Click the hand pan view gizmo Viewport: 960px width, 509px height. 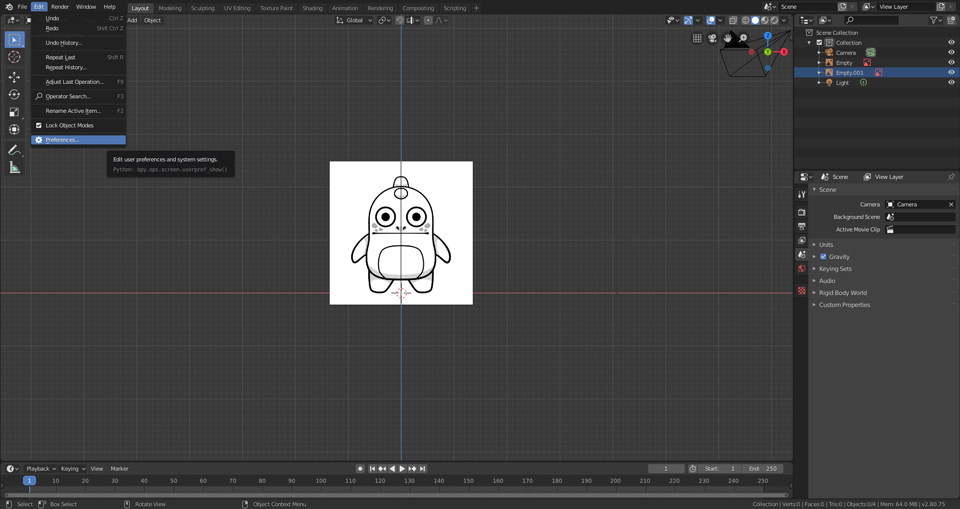(x=728, y=38)
